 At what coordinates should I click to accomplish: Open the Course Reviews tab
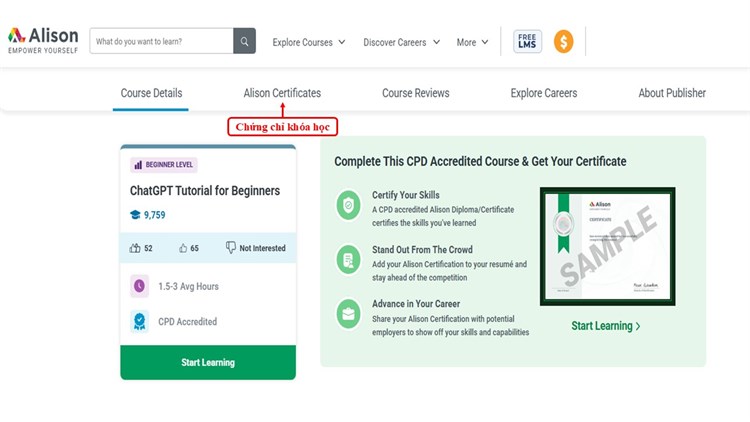pyautogui.click(x=415, y=93)
